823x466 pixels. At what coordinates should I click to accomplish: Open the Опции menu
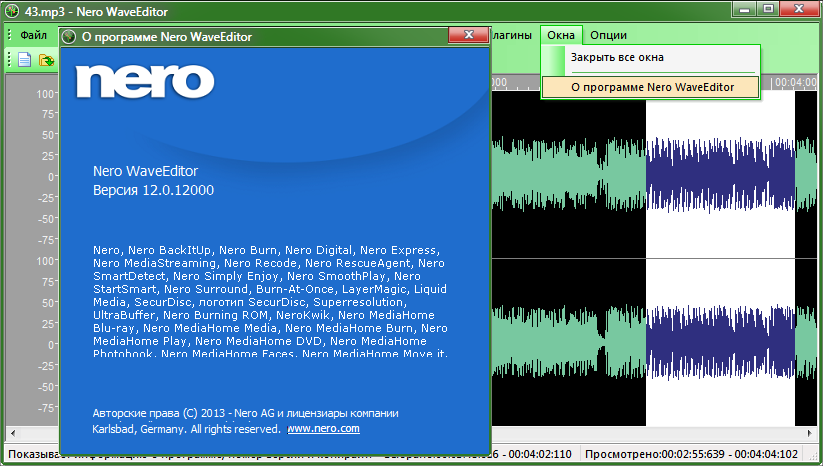[608, 35]
